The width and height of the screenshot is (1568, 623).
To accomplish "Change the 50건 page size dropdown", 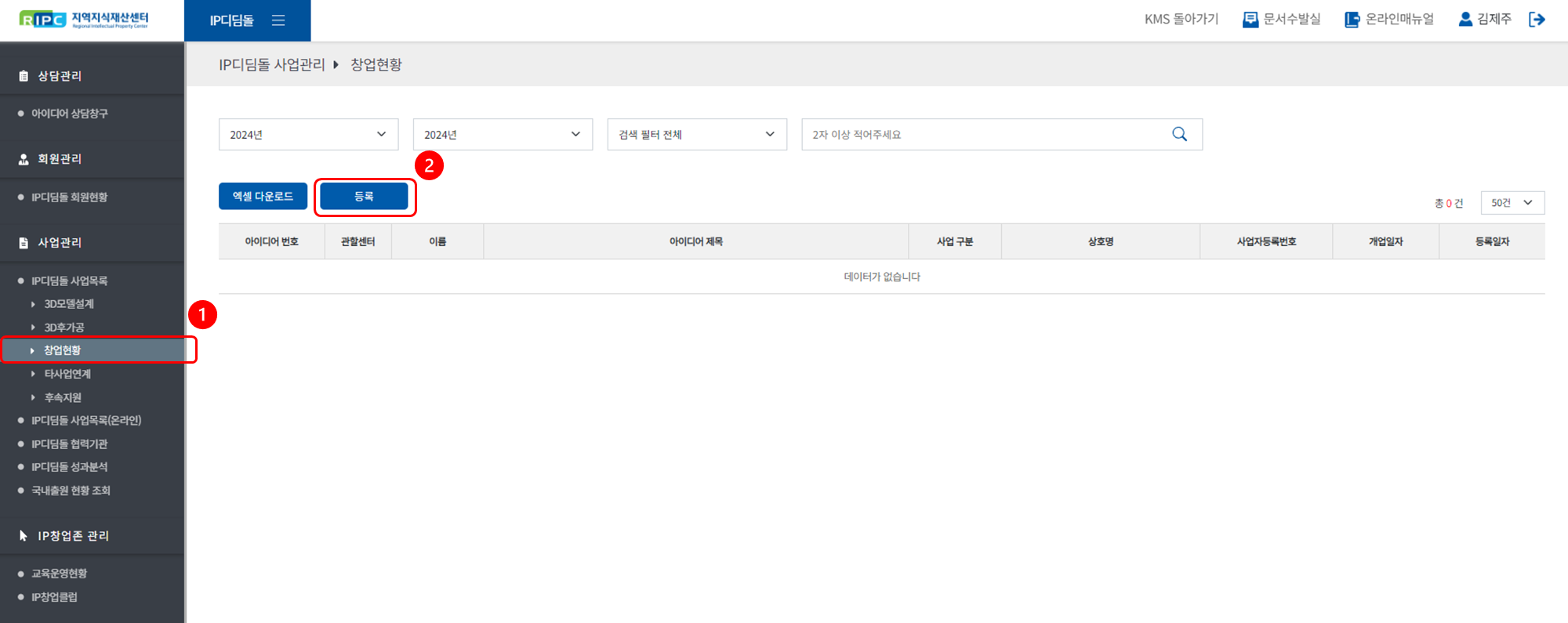I will click(1512, 203).
